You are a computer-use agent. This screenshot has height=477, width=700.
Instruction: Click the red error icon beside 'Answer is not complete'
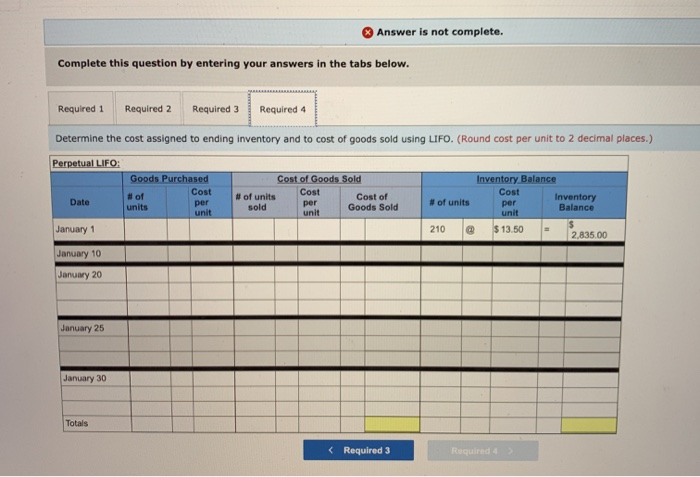tap(367, 32)
